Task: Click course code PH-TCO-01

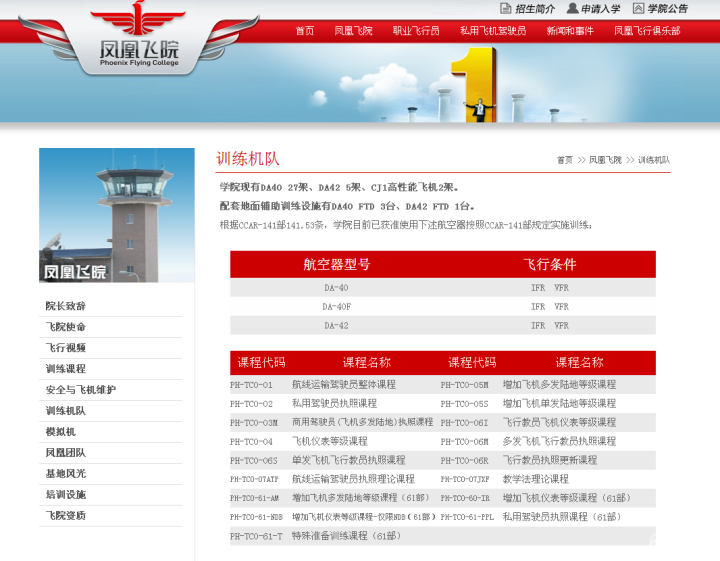Action: click(x=251, y=385)
